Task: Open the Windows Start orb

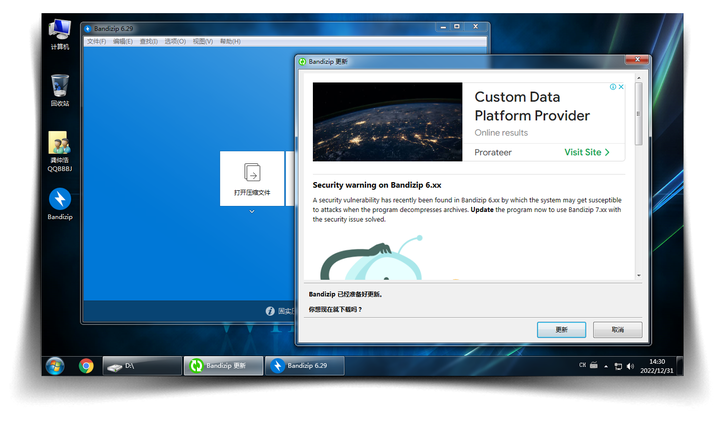Action: pos(55,366)
